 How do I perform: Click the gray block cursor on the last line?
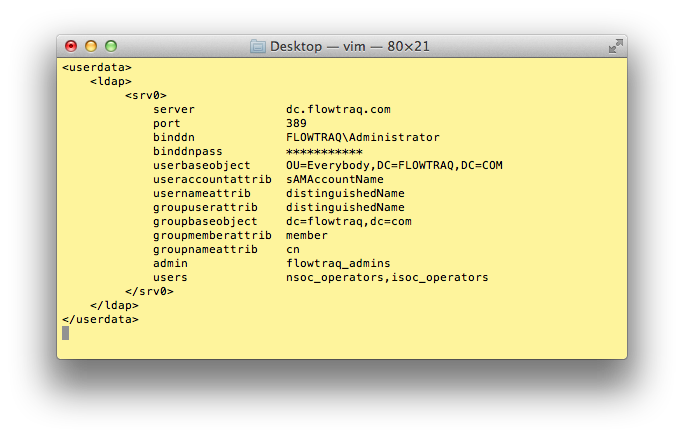tap(66, 333)
